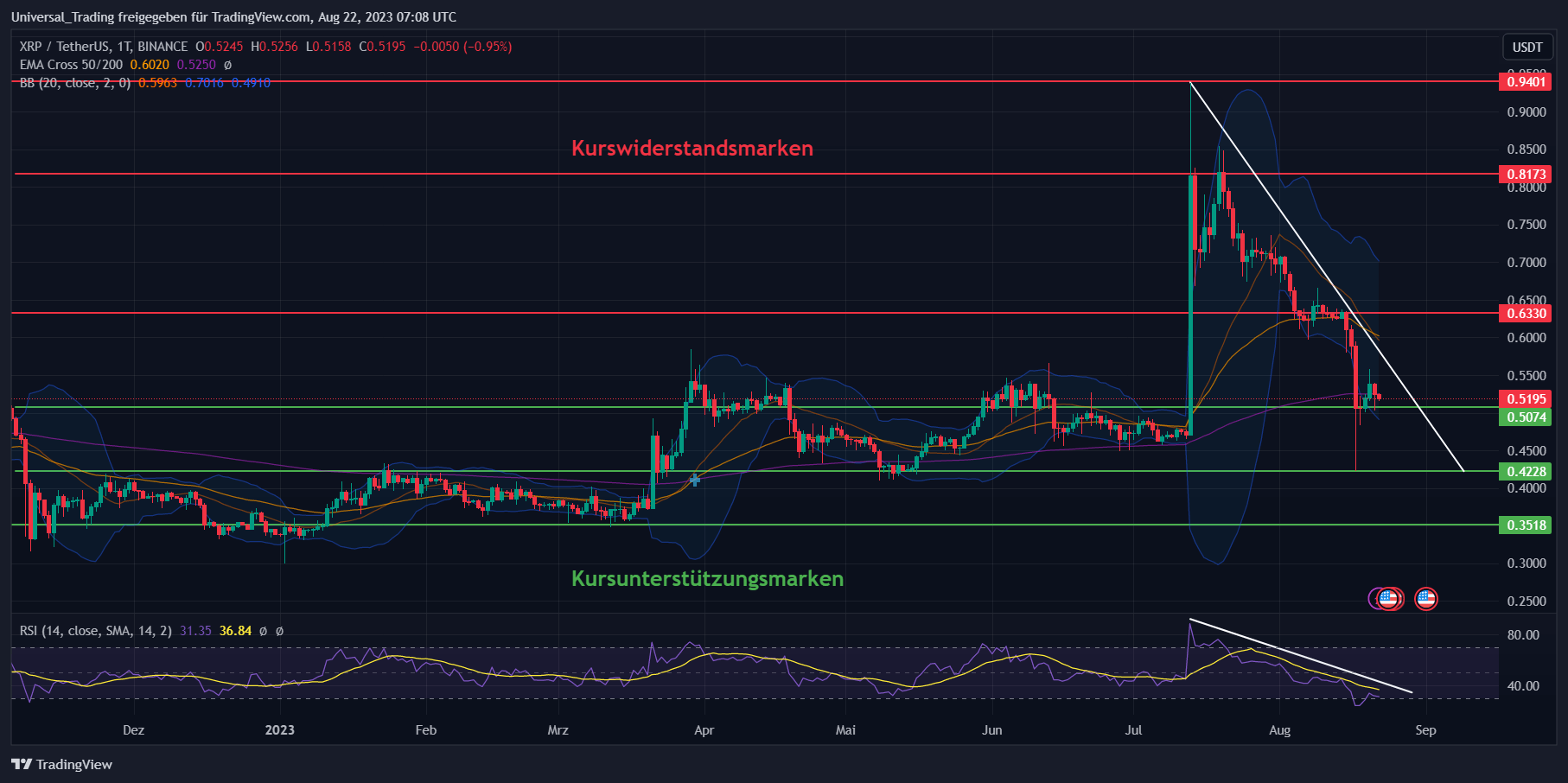Click EMA value 0.6020 in the legend
The width and height of the screenshot is (1568, 783).
[x=150, y=65]
